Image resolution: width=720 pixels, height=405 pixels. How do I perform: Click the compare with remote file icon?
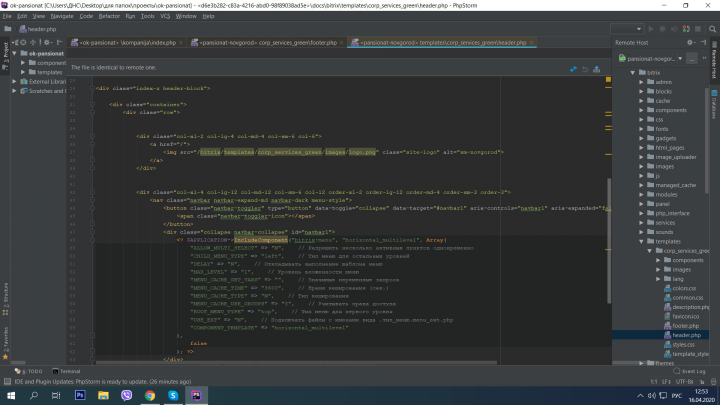click(x=573, y=69)
